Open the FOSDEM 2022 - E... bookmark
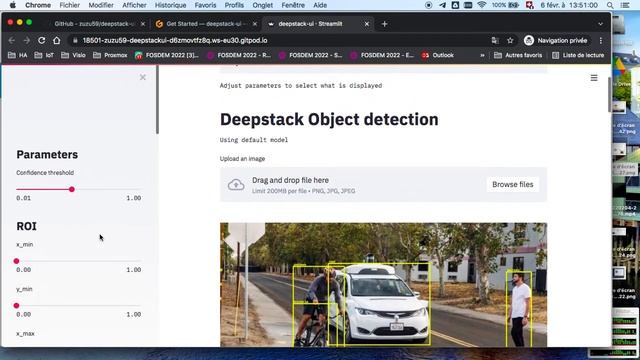Viewport: 640px width, 360px height. [382, 55]
